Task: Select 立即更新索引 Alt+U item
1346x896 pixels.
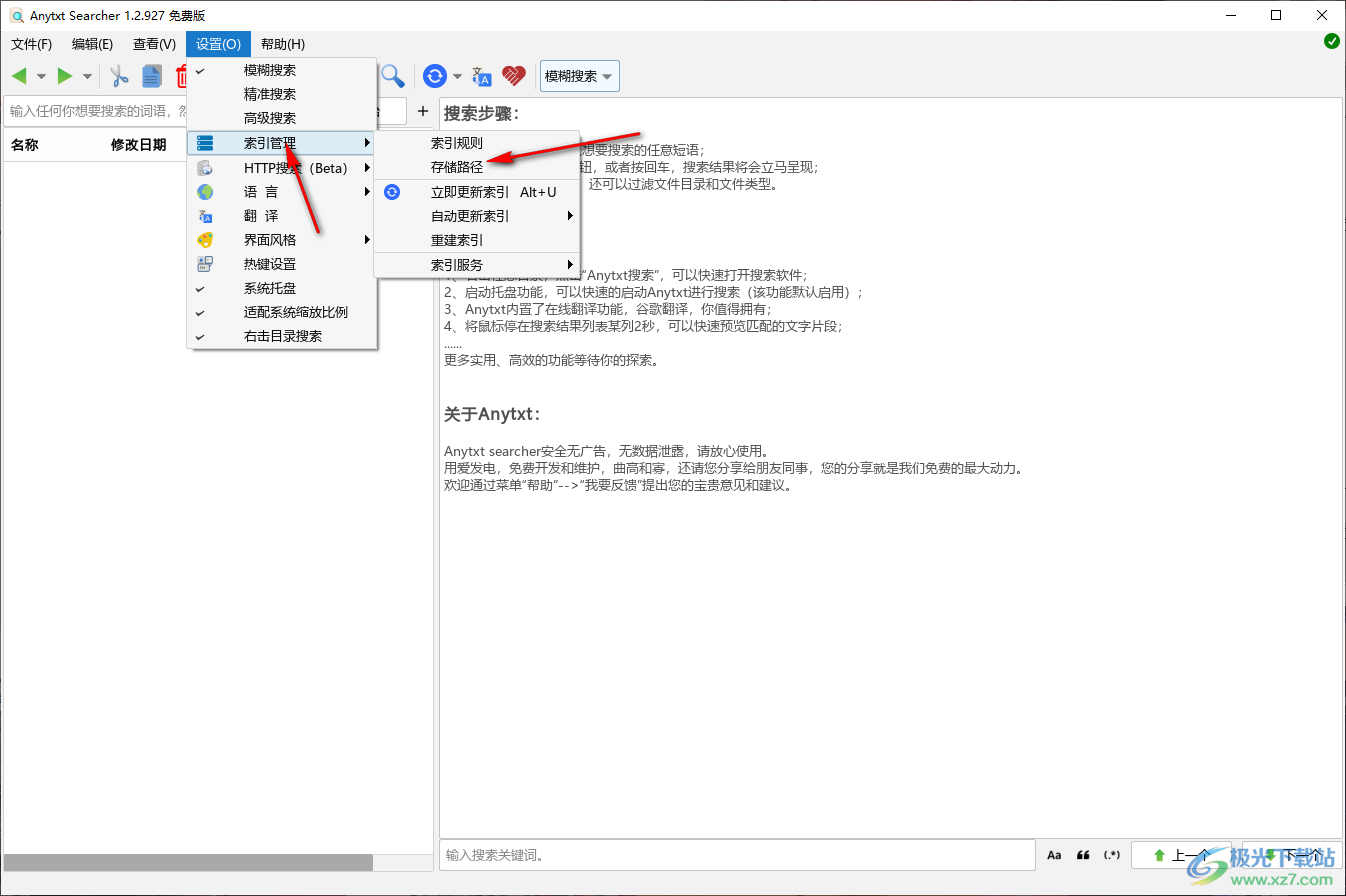Action: 477,192
